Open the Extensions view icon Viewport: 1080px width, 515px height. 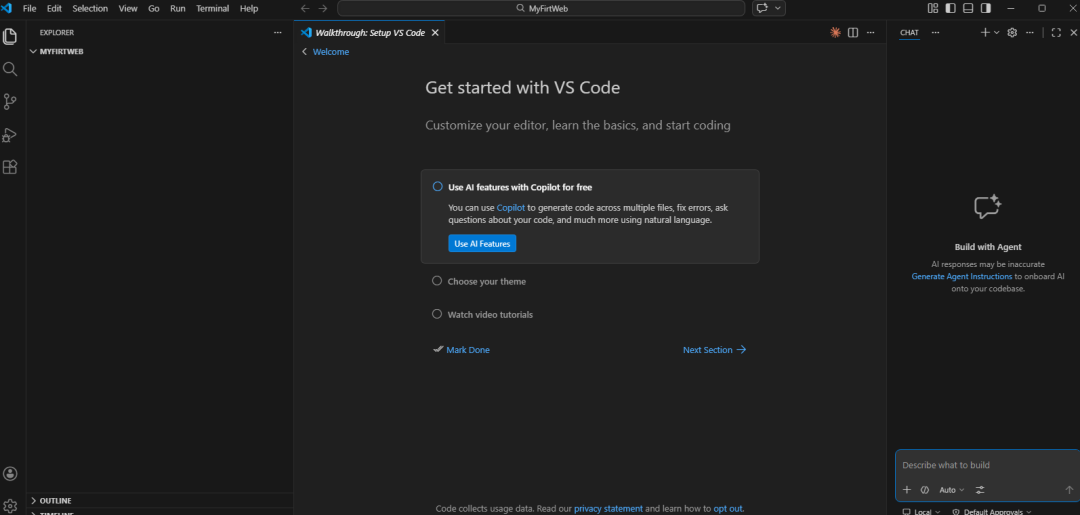[x=10, y=167]
